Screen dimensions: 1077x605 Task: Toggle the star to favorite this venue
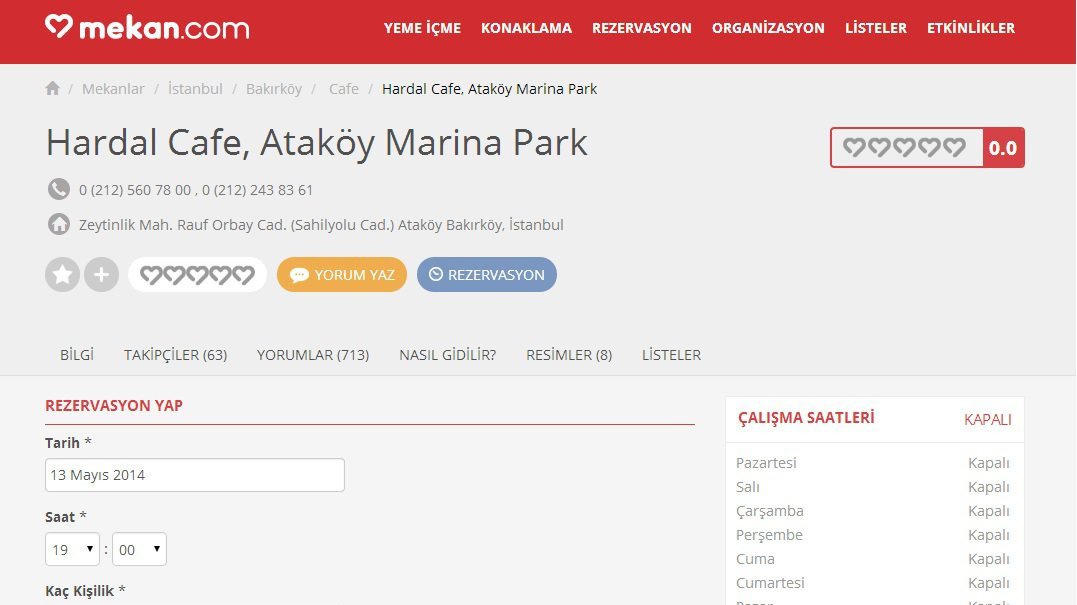[x=62, y=273]
